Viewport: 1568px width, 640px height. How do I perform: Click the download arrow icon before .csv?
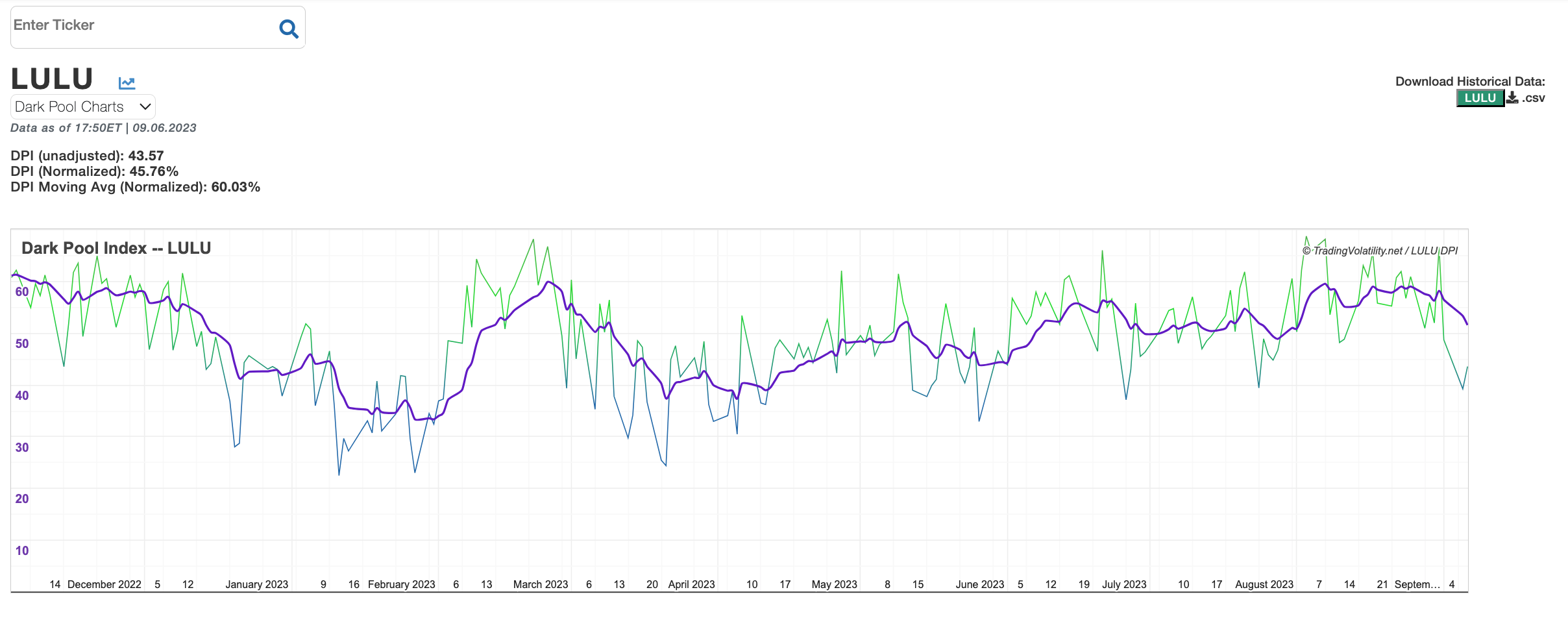[x=1512, y=97]
